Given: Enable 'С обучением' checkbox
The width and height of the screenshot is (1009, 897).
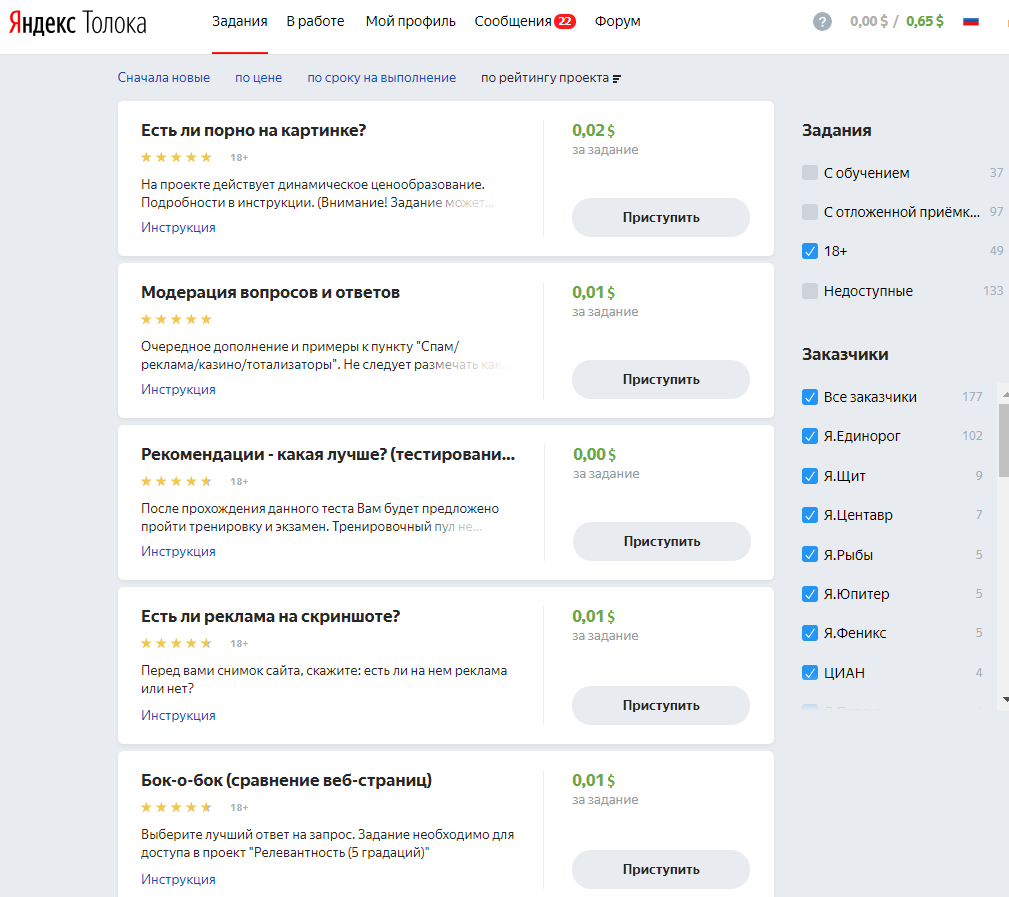Looking at the screenshot, I should [x=810, y=172].
